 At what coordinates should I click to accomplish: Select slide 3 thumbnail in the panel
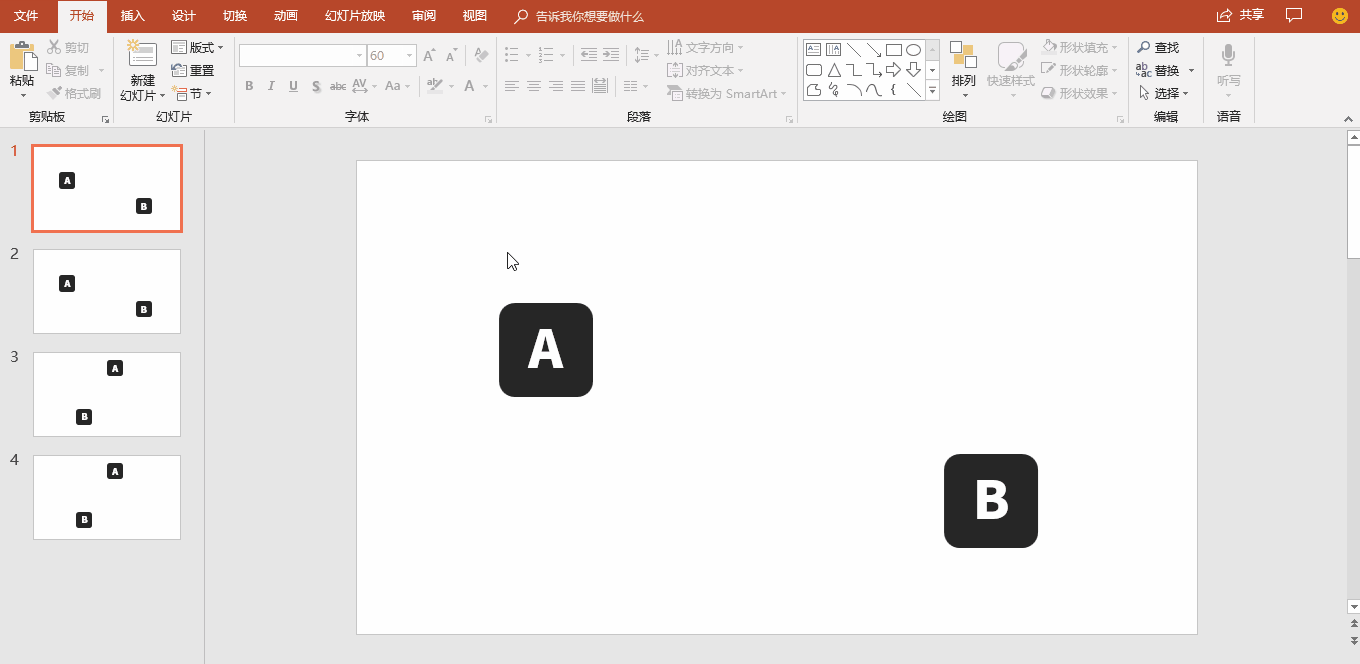(x=107, y=394)
